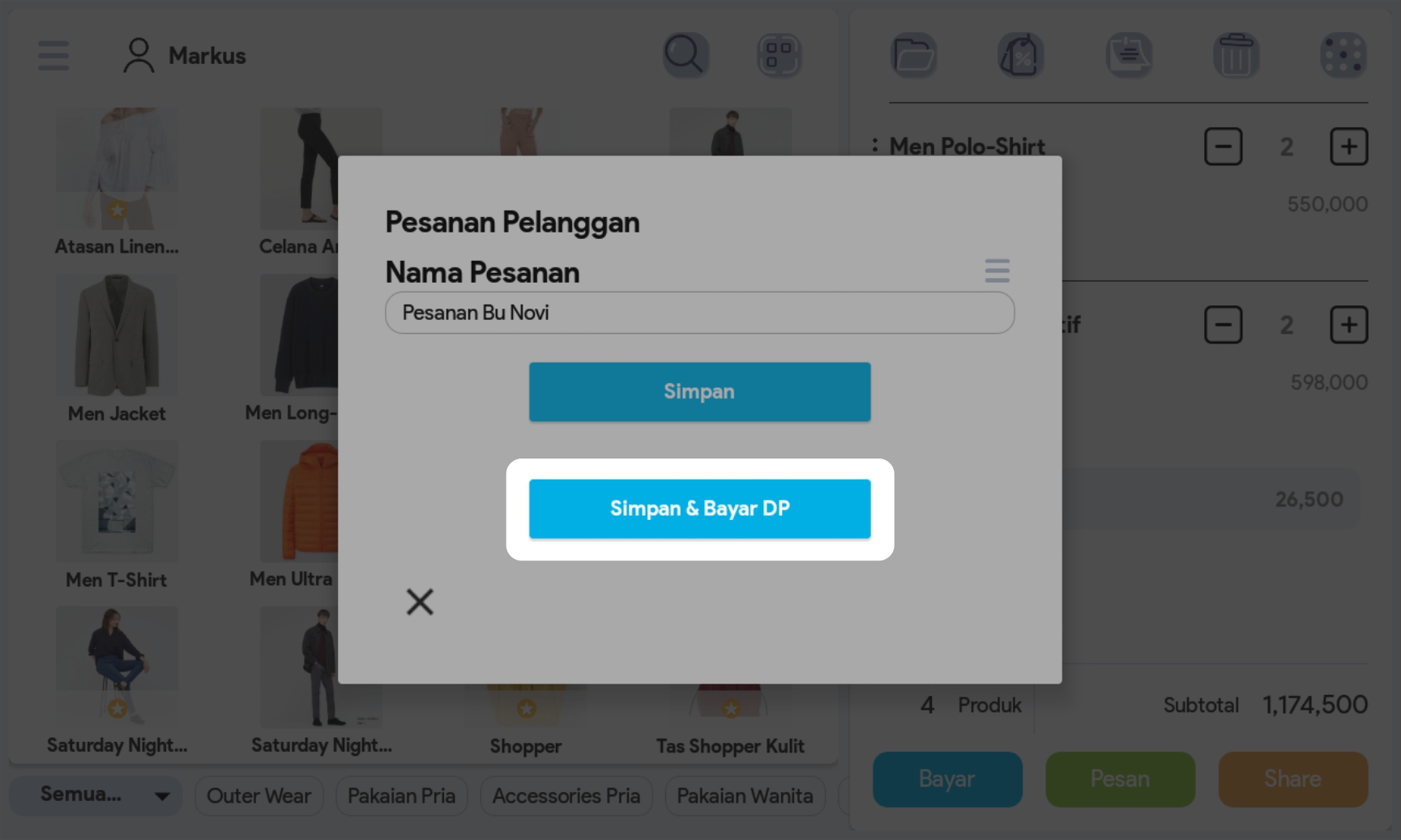The image size is (1401, 840).
Task: Open order name list icon in dialog
Action: (x=997, y=271)
